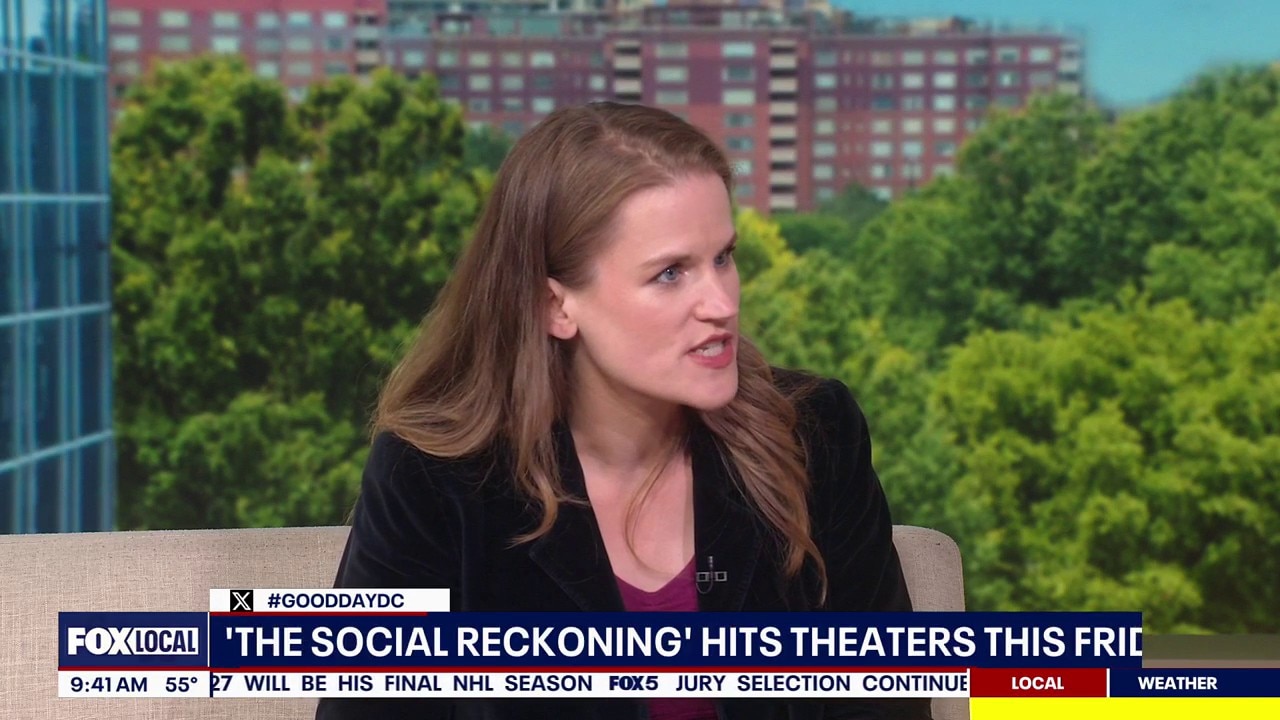The width and height of the screenshot is (1280, 720).
Task: Click the red LOCAL tab
Action: point(1038,683)
